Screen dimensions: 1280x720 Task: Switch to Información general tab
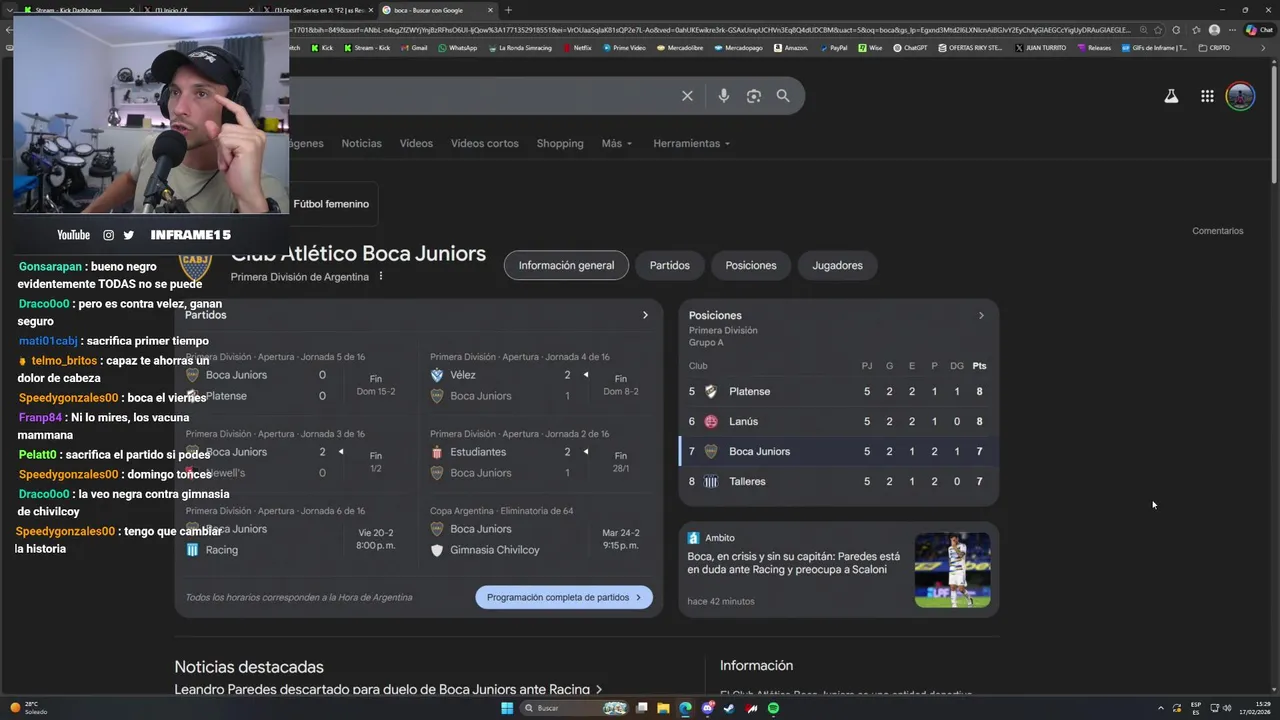566,265
